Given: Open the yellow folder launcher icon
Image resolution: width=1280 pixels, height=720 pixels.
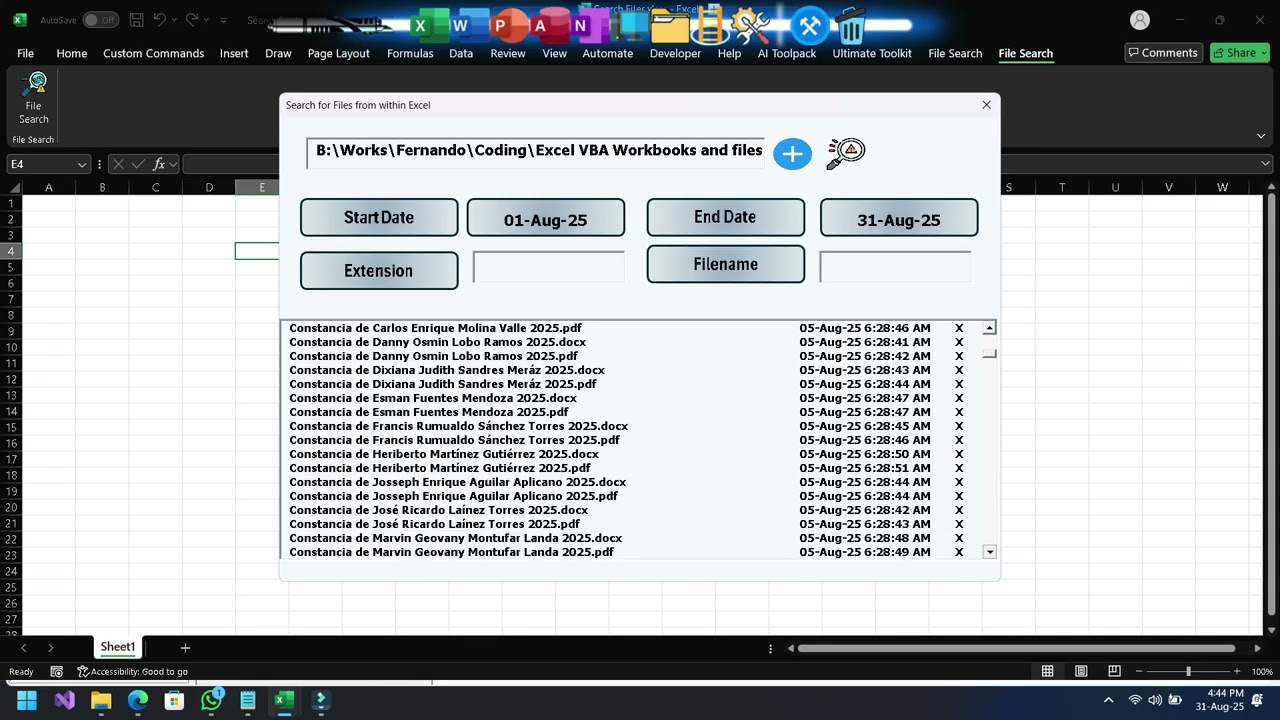Looking at the screenshot, I should pyautogui.click(x=670, y=27).
